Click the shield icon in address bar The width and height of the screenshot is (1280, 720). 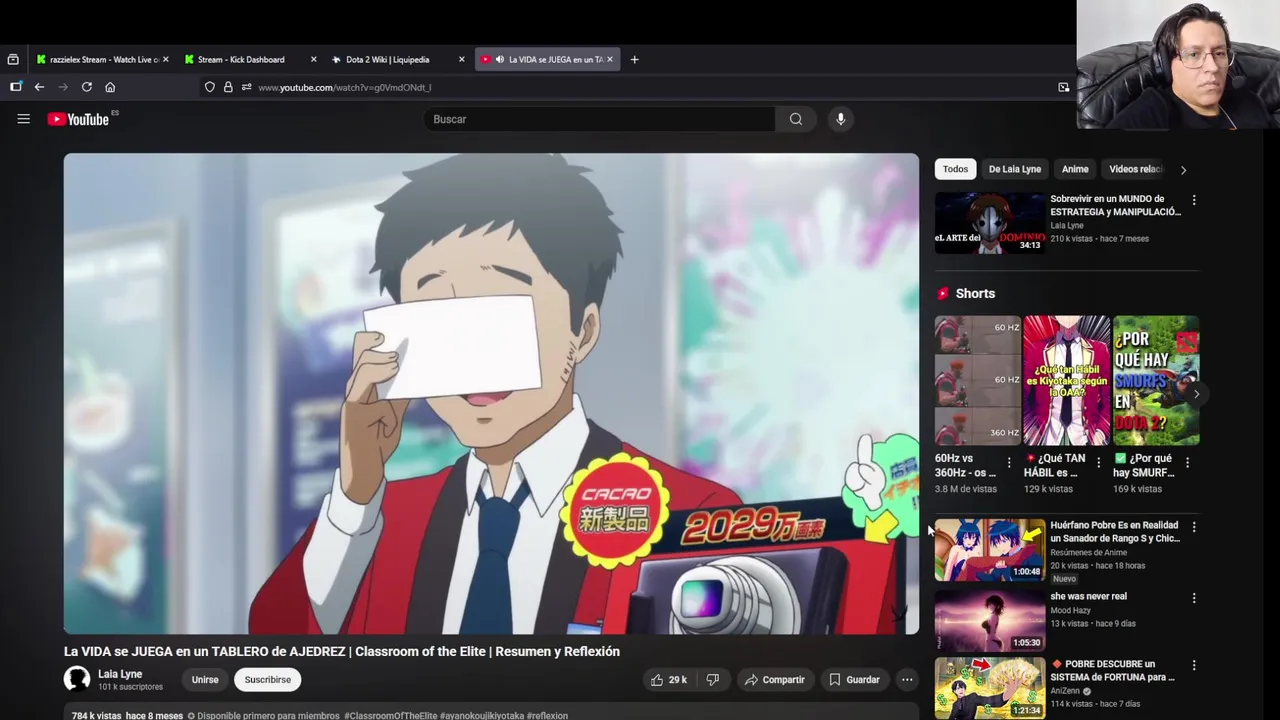pos(209,87)
